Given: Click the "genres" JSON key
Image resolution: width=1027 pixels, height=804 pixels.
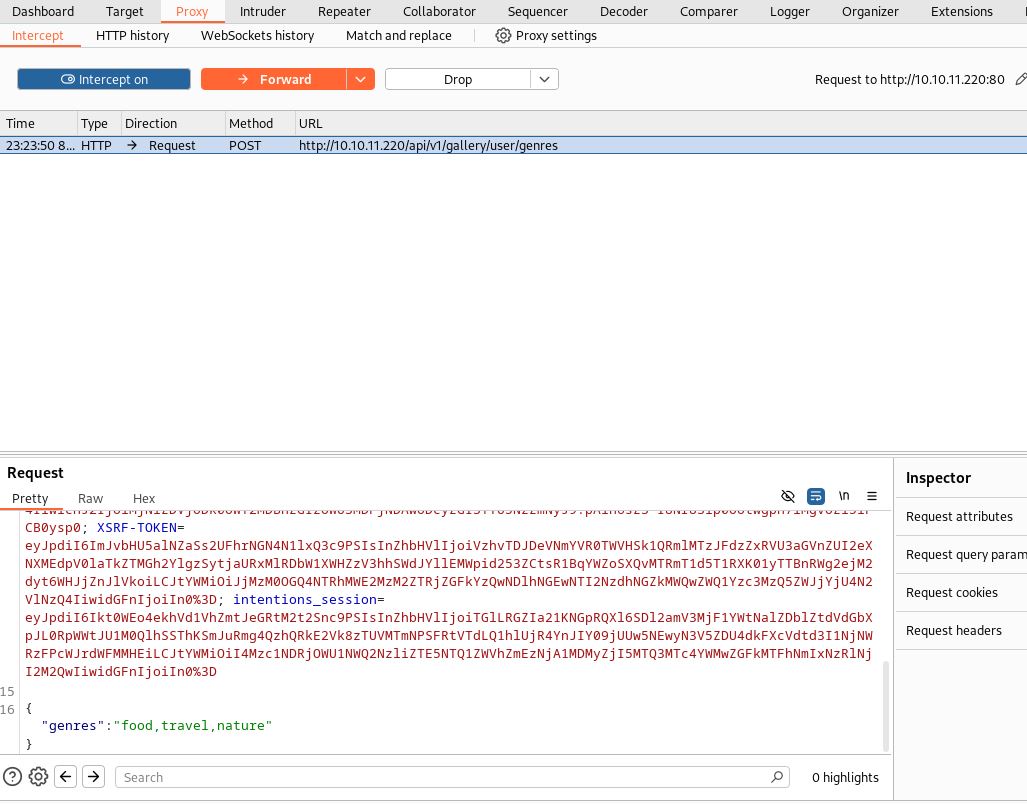Looking at the screenshot, I should point(73,725).
